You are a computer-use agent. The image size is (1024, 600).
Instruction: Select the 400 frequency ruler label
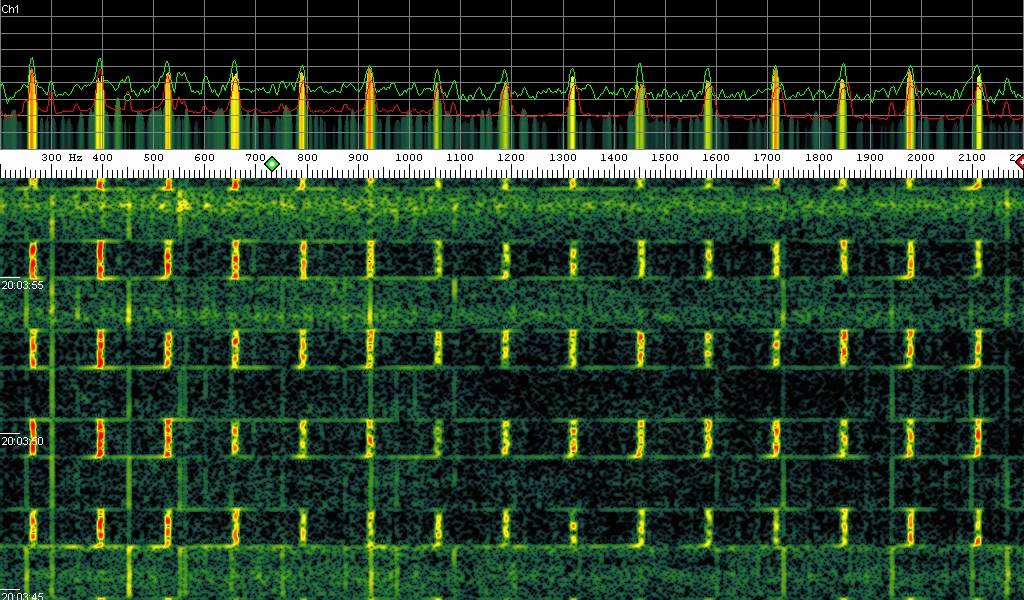click(103, 157)
